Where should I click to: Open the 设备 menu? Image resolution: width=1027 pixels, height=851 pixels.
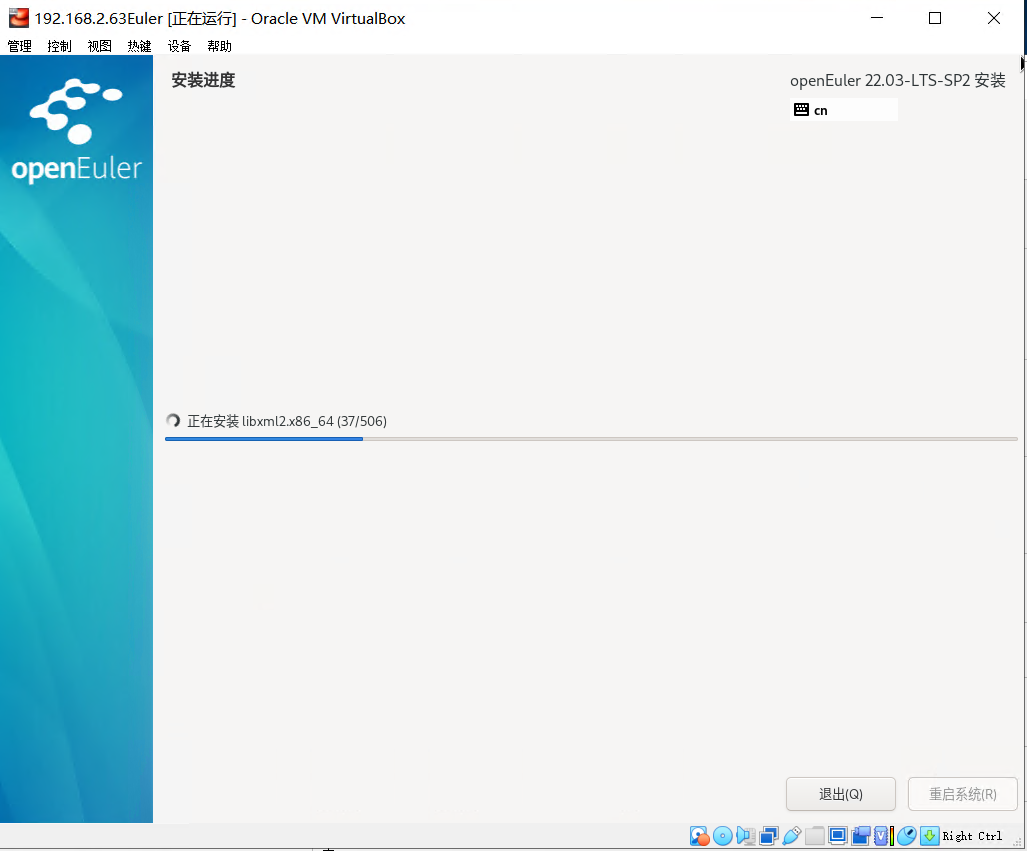coord(179,46)
